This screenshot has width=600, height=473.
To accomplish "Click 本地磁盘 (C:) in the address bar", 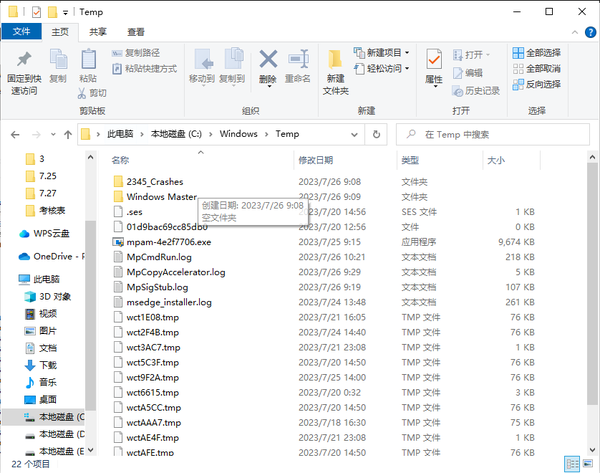I will [x=176, y=134].
